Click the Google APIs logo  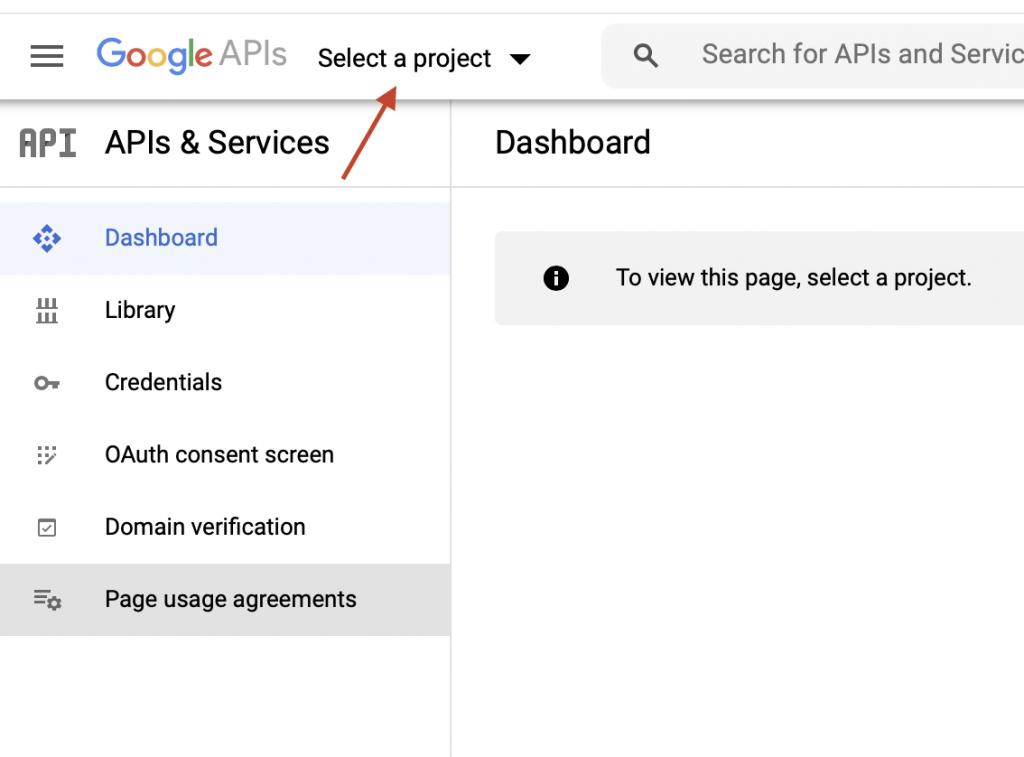click(x=191, y=55)
